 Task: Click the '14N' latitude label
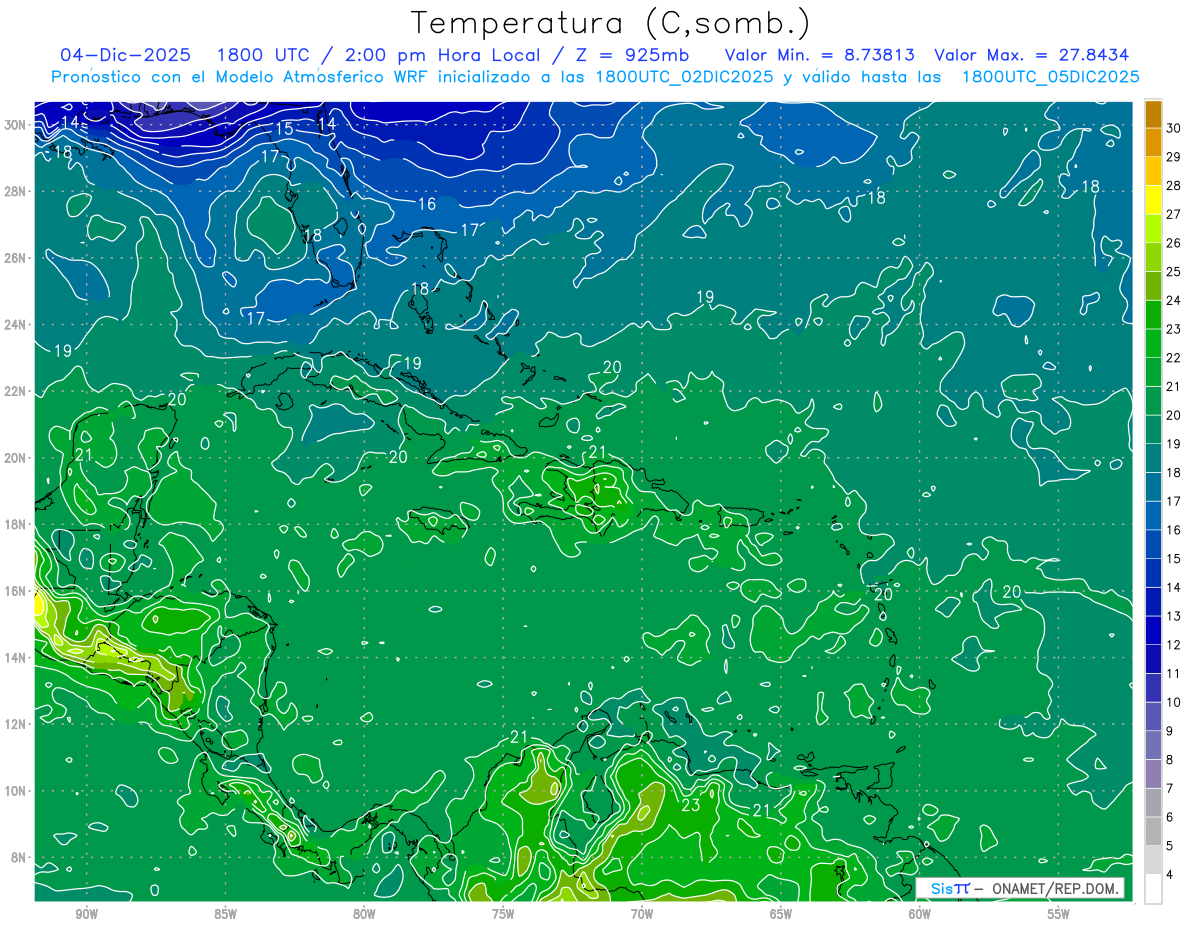[16, 658]
